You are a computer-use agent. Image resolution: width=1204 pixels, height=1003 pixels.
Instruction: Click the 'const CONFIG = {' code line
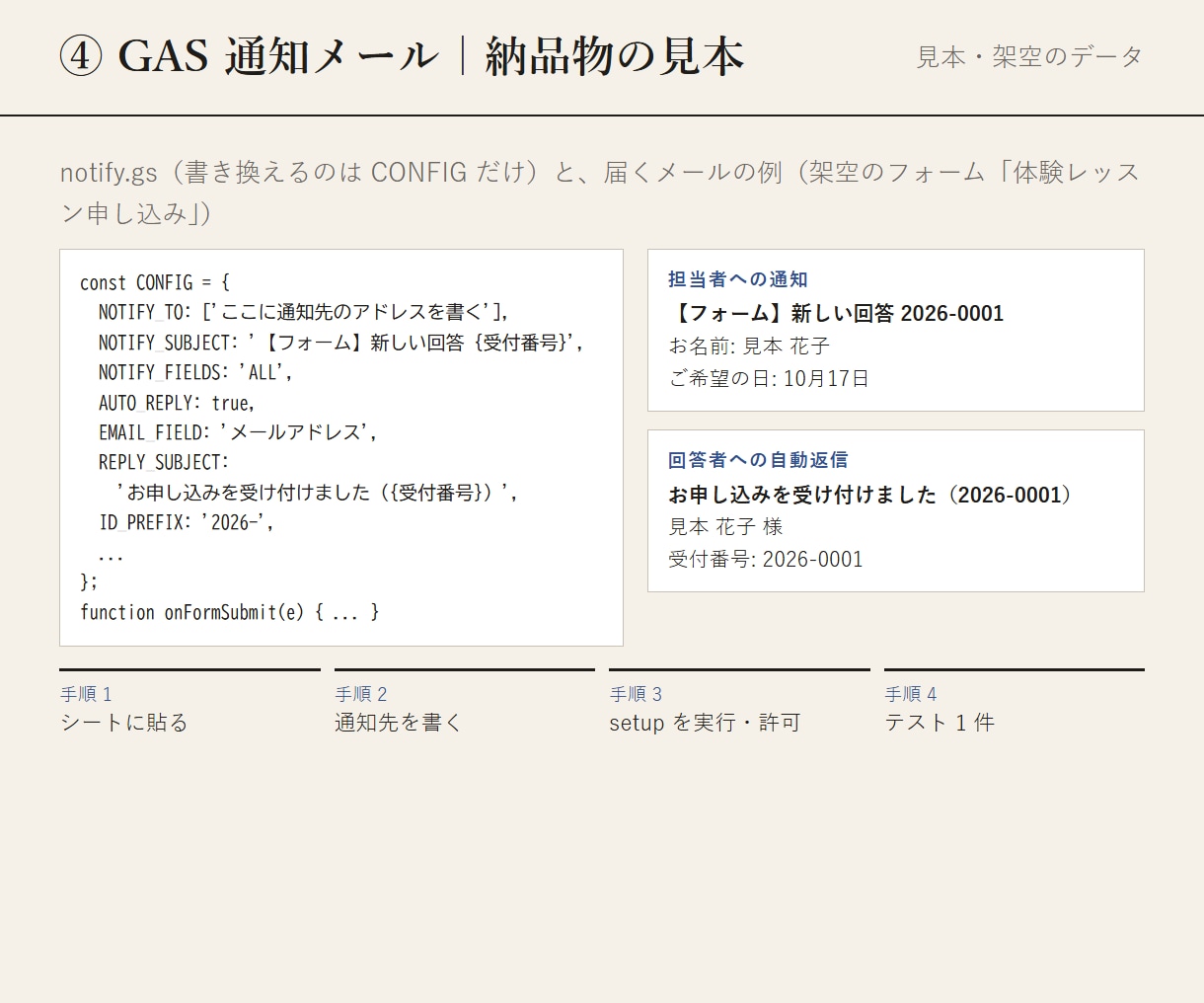coord(155,282)
